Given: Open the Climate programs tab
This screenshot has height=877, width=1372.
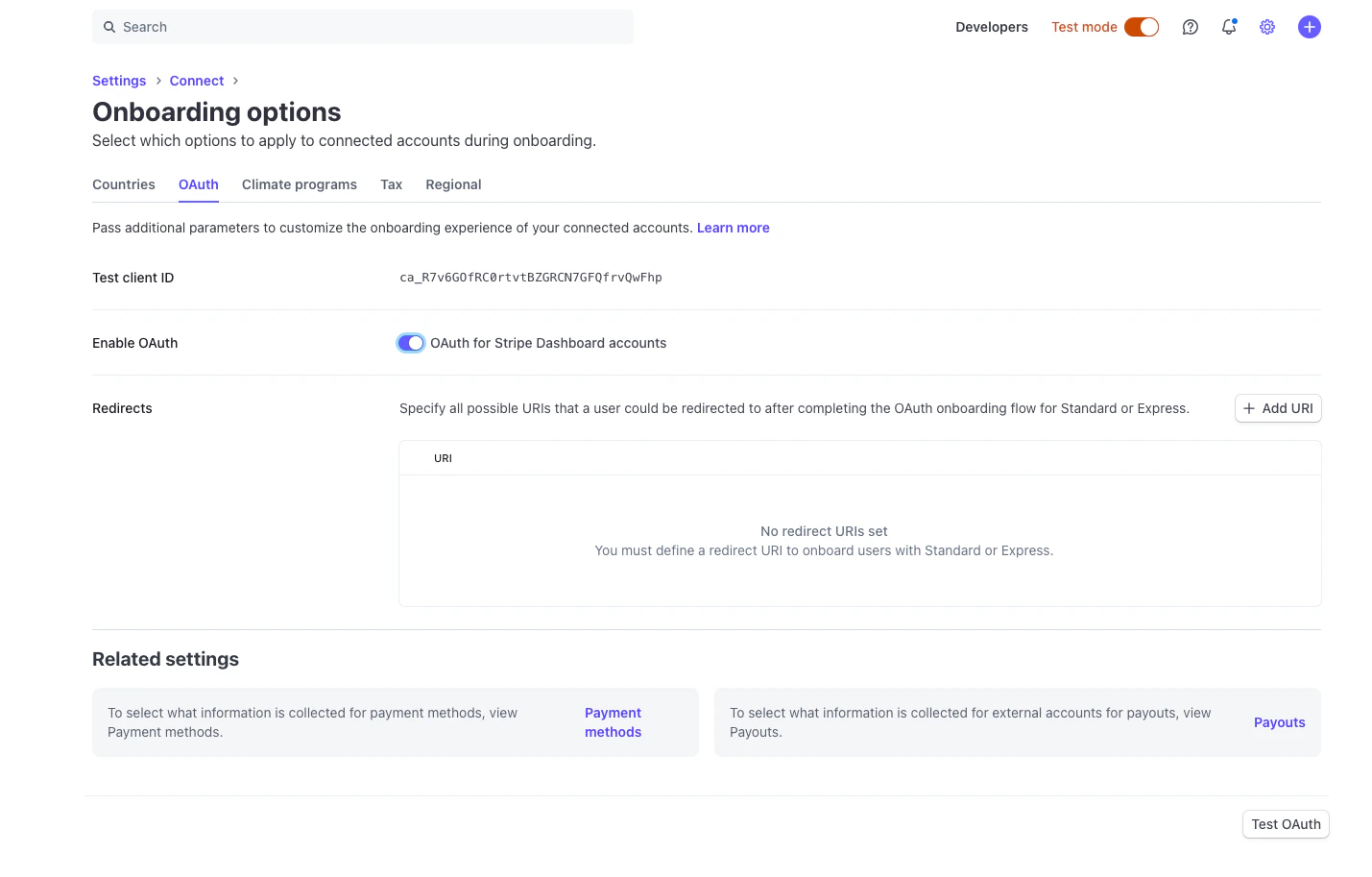Looking at the screenshot, I should [x=299, y=184].
